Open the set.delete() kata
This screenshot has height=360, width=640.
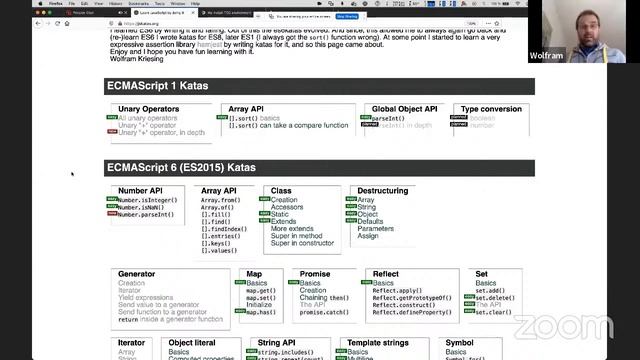tap(495, 298)
